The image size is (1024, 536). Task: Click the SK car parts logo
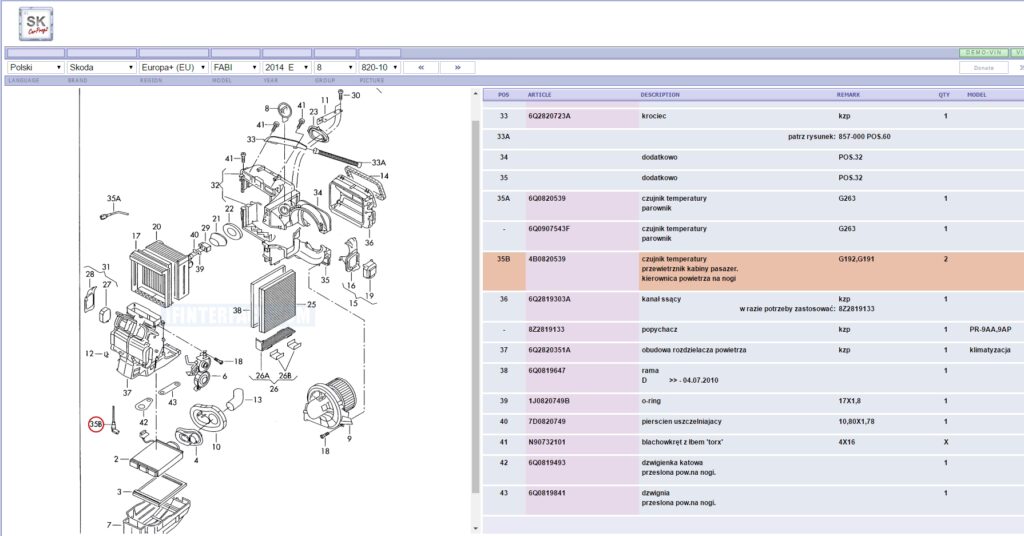(x=36, y=23)
